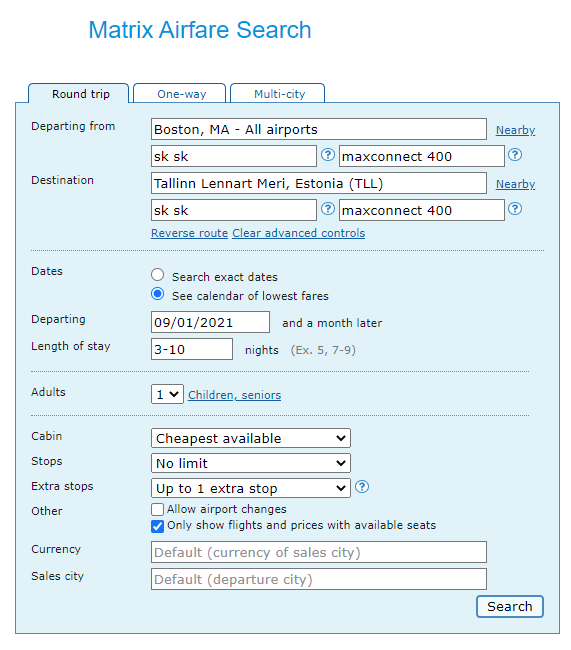Open the Adults count dropdown

point(167,394)
